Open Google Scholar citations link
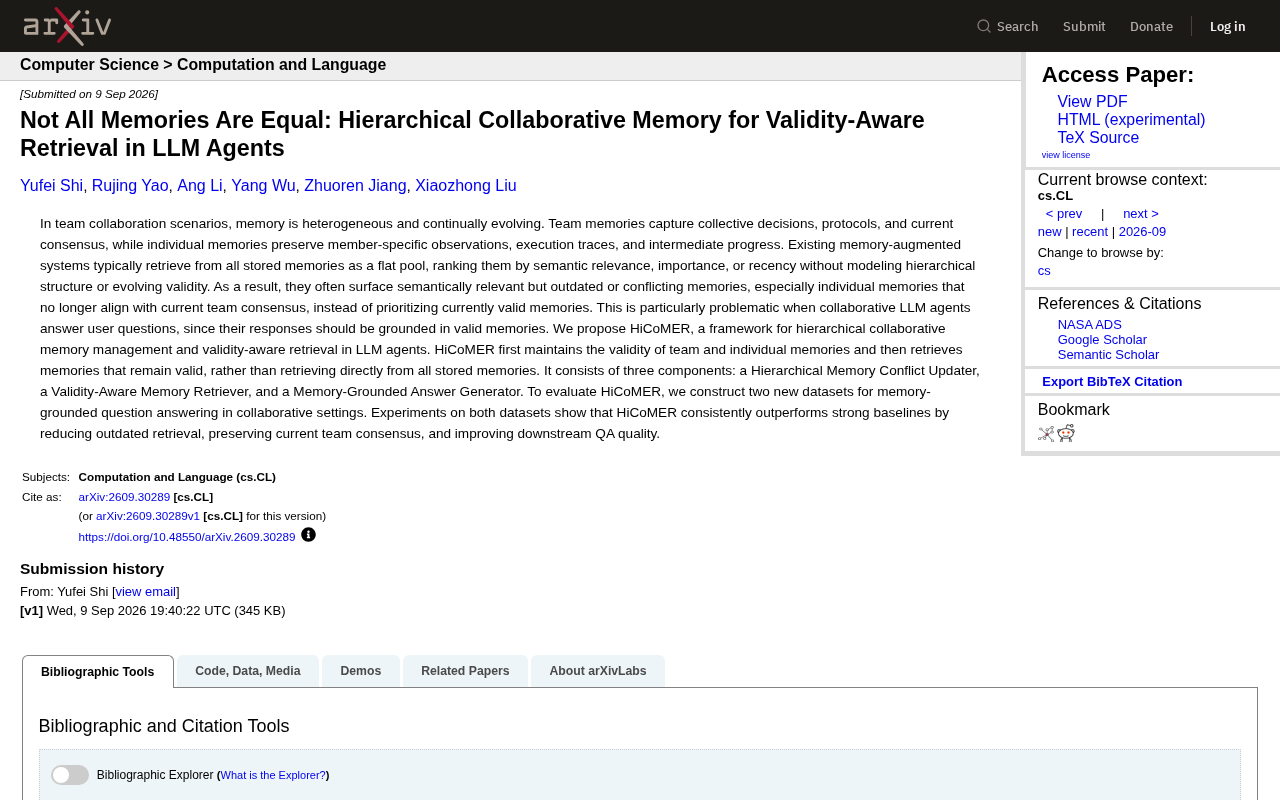1280x800 pixels. [x=1102, y=340]
